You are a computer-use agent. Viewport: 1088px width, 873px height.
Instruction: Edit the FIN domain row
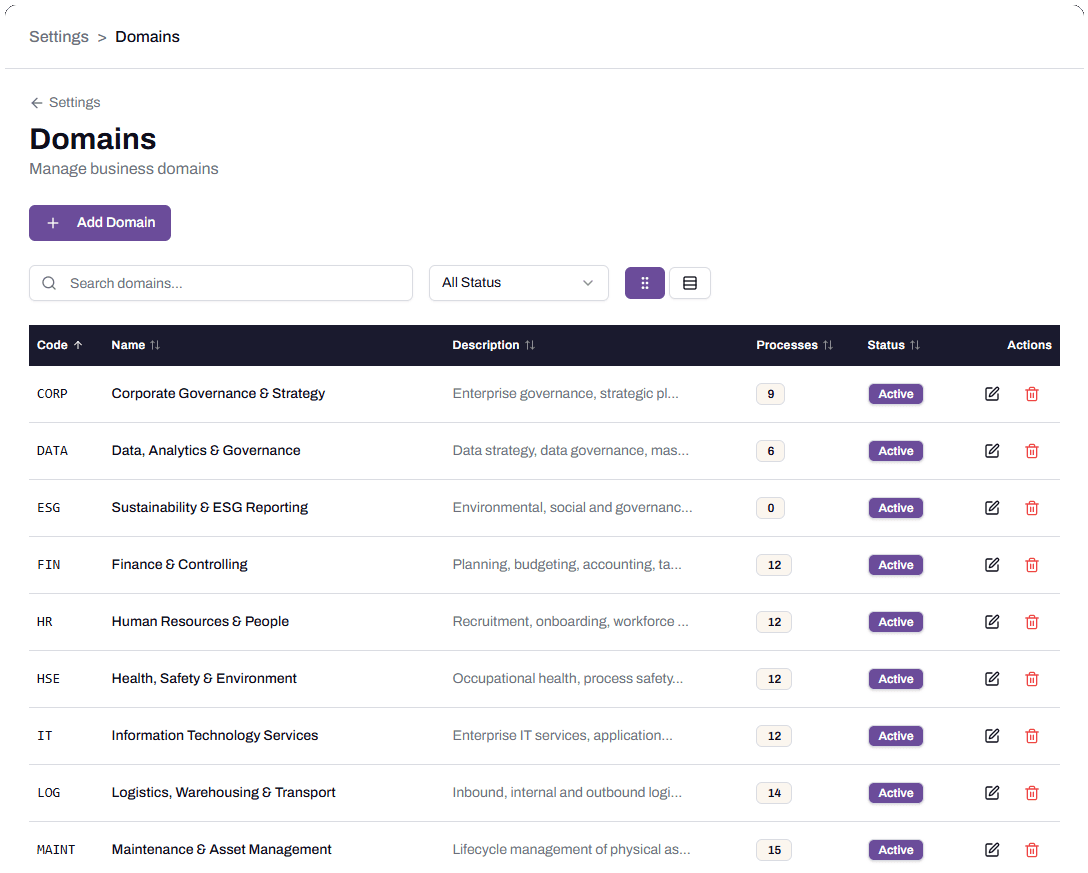[992, 564]
